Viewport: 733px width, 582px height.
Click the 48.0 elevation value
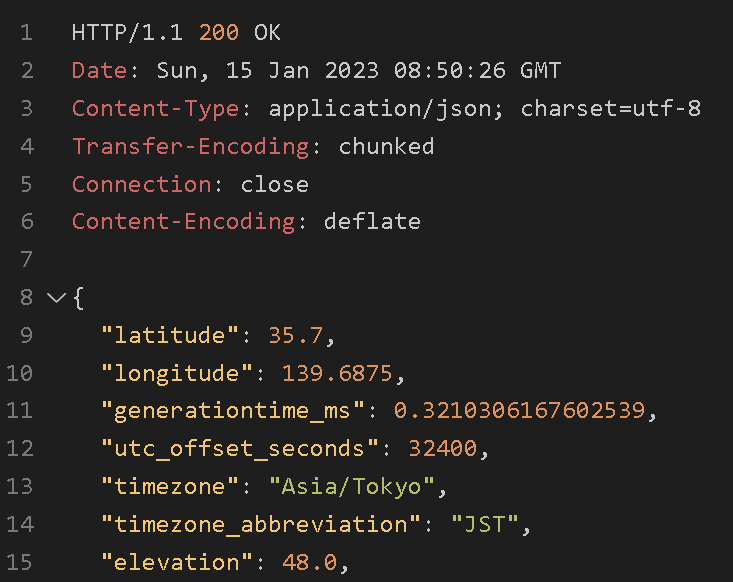[309, 563]
